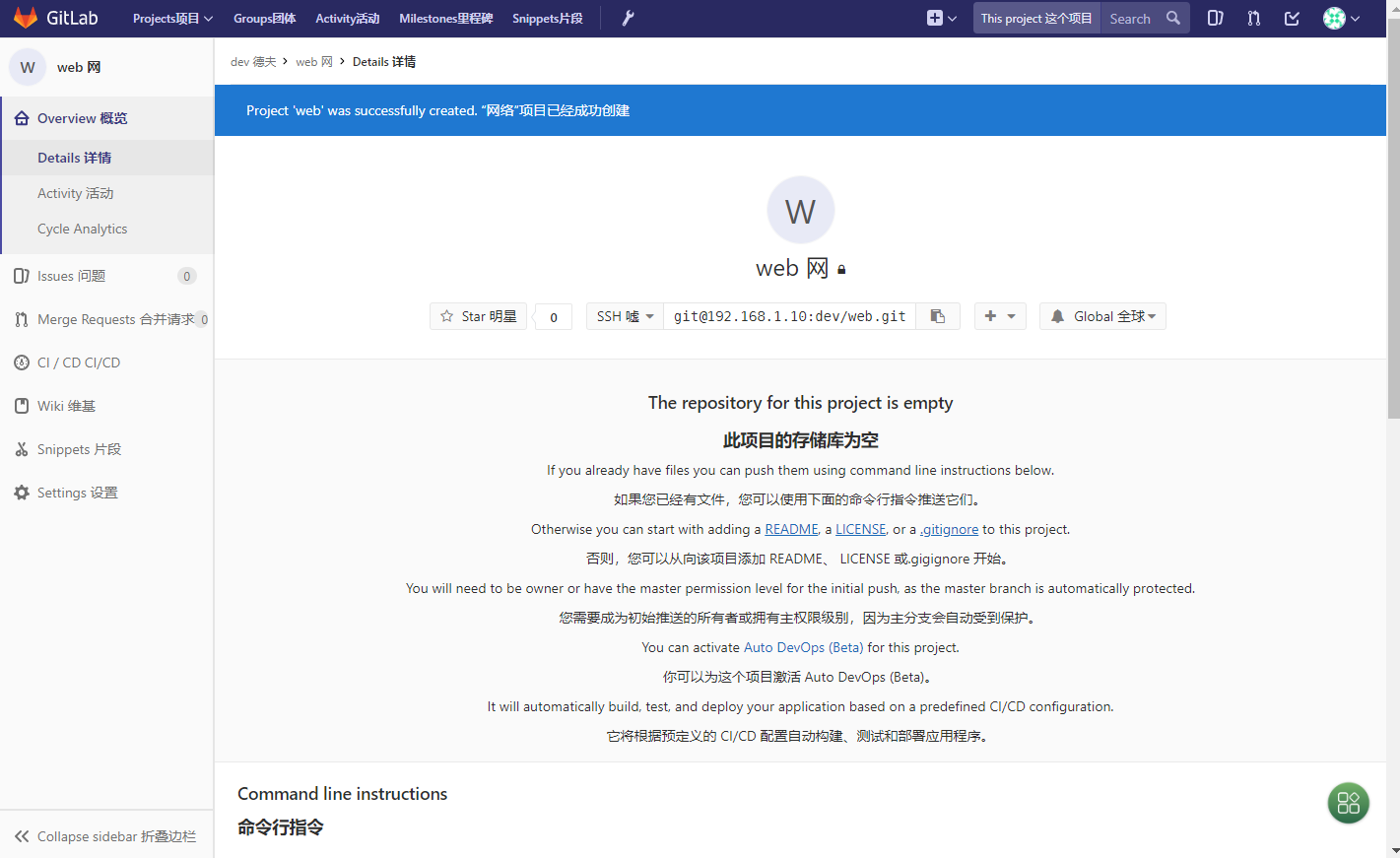Click the LICENSE link
1400x858 pixels.
click(860, 529)
